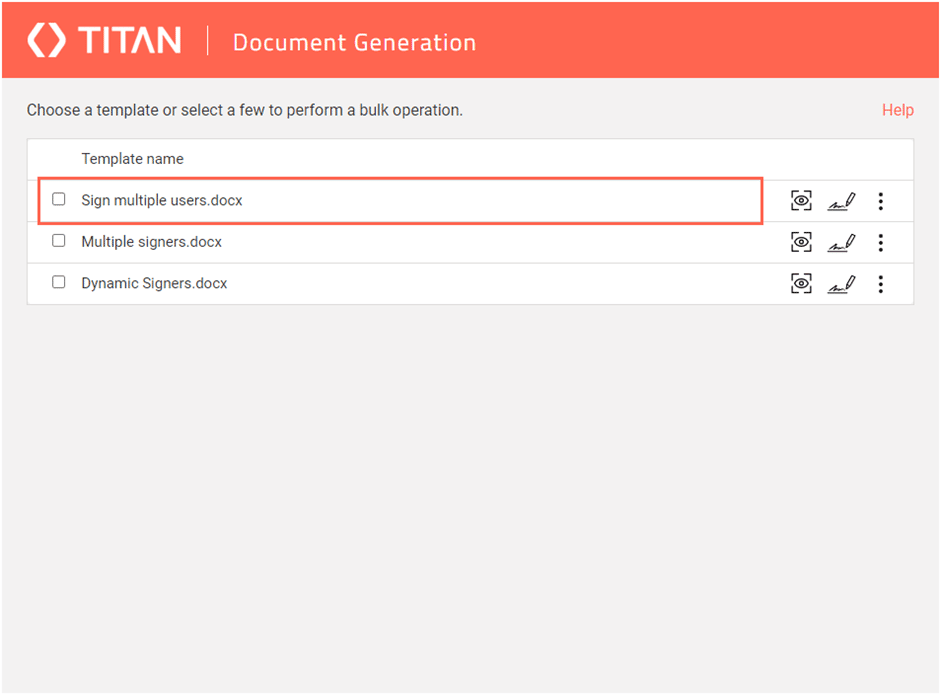940x695 pixels.
Task: Click the signature pen icon for Dynamic Signers.docx
Action: [x=842, y=284]
